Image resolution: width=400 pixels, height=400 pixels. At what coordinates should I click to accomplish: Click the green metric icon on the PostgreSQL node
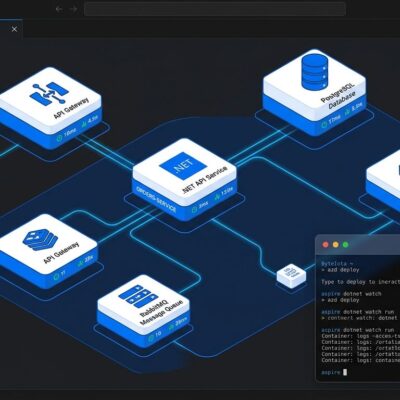click(347, 110)
